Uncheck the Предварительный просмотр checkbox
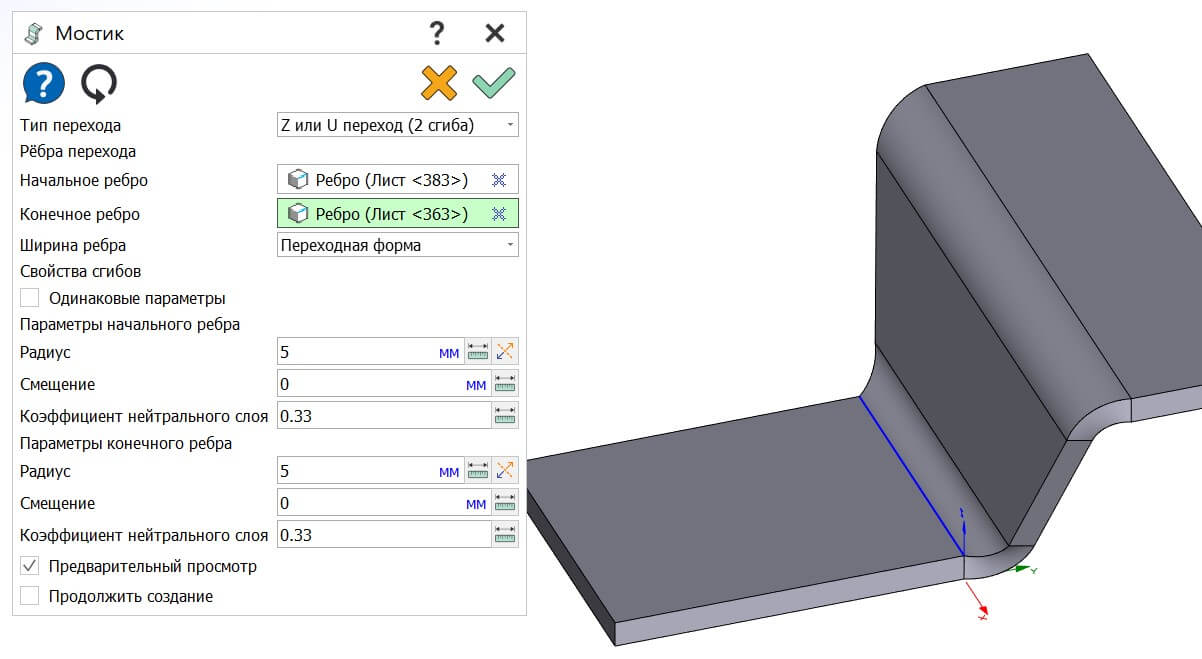Screen dimensions: 1202x659 pyautogui.click(x=30, y=566)
